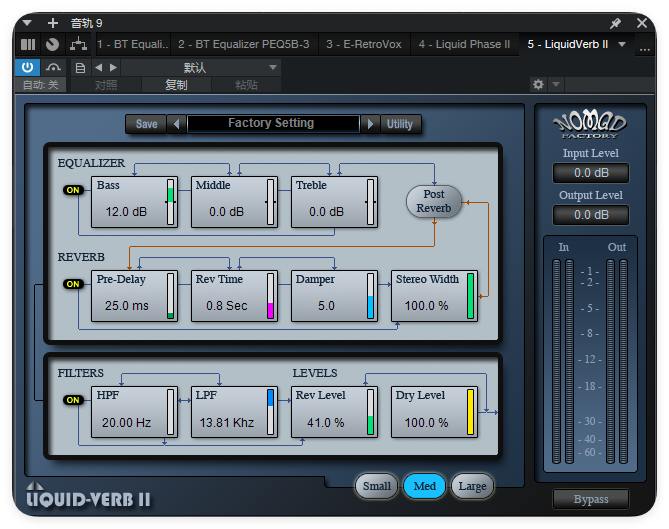Image resolution: width=669 pixels, height=529 pixels.
Task: Switch to 2 - BT Equalizer PEQ5B-3 tab
Action: 244,44
